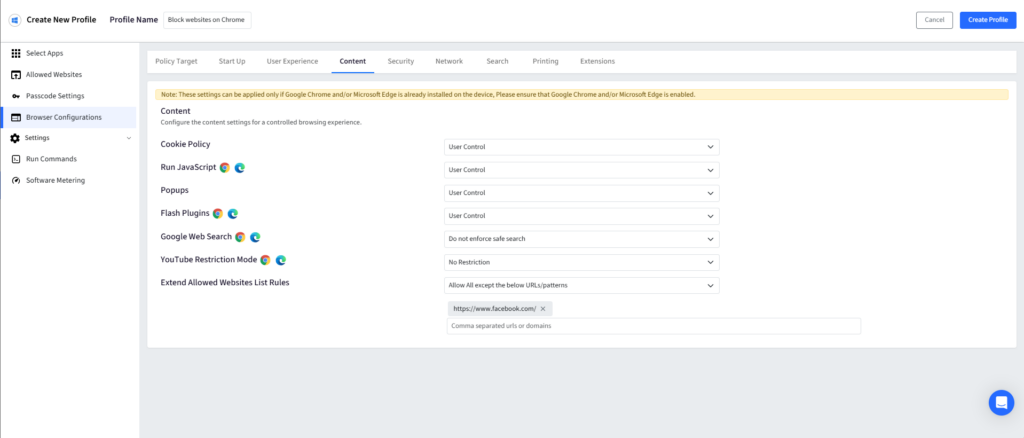
Task: Switch to the Printing tab
Action: click(x=545, y=61)
